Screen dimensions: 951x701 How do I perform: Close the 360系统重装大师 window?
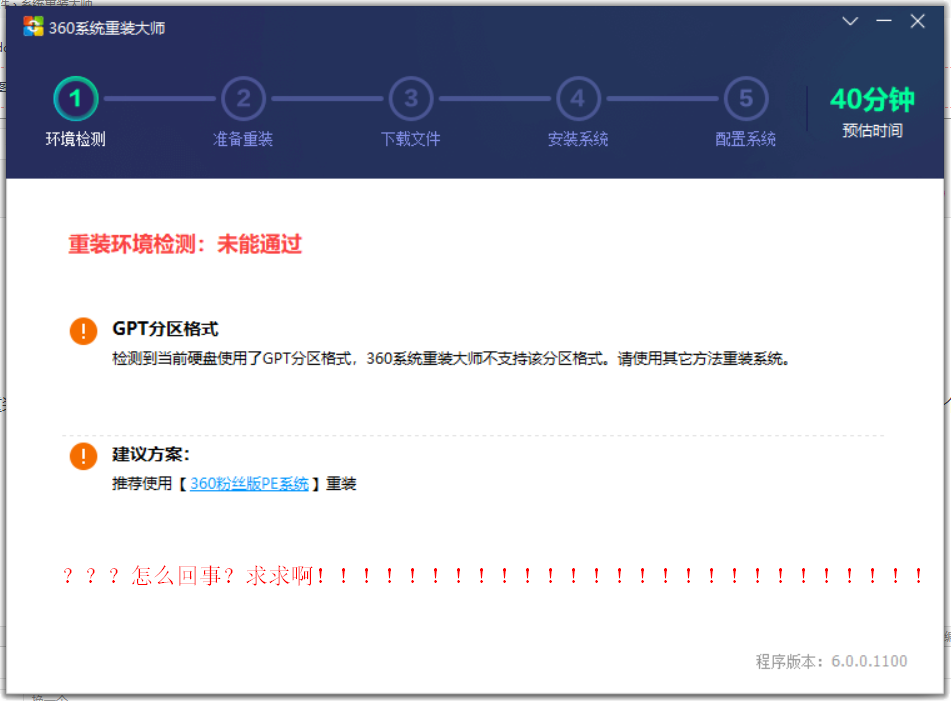917,21
